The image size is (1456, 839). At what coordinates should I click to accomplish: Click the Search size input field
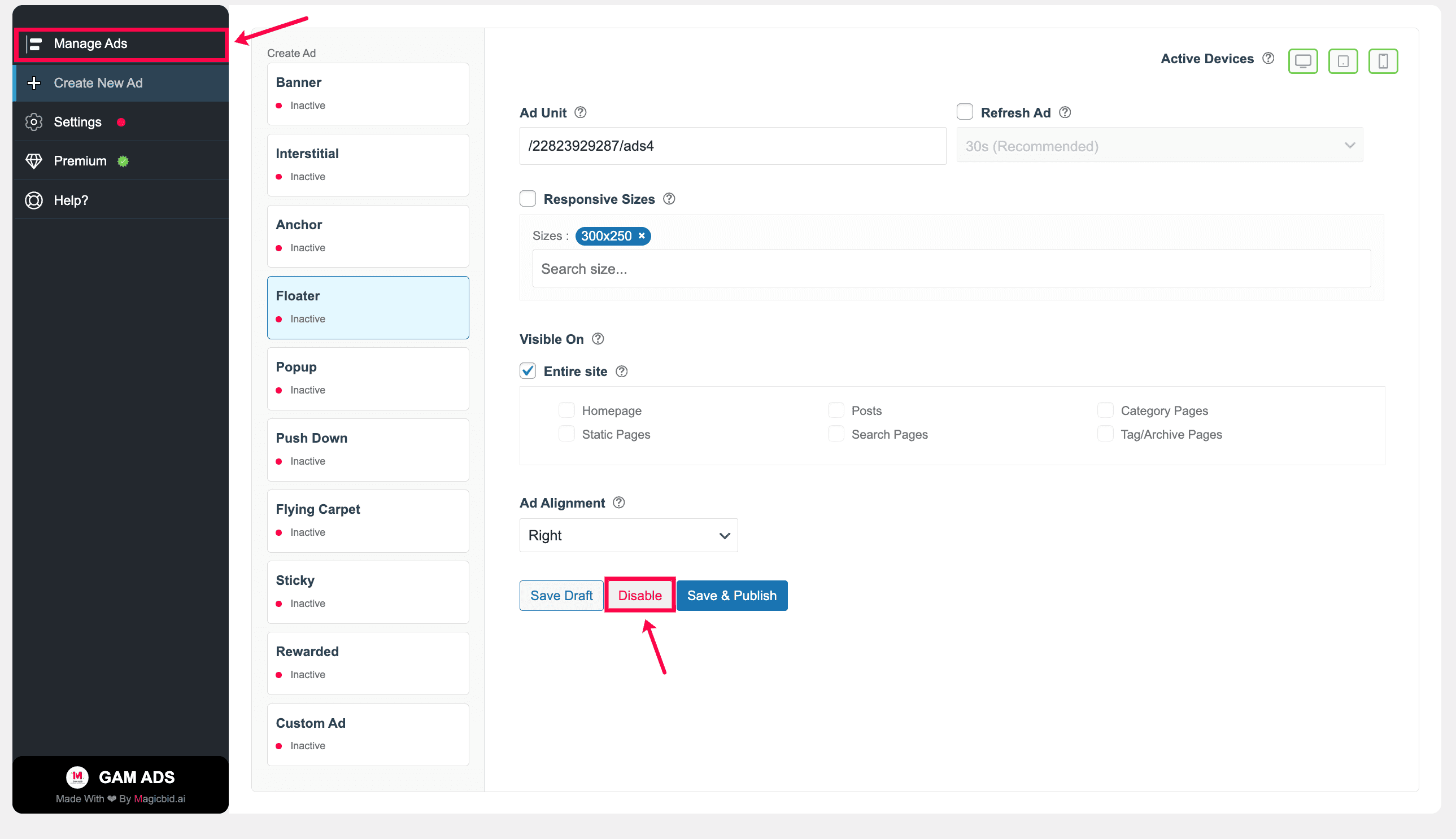point(951,269)
